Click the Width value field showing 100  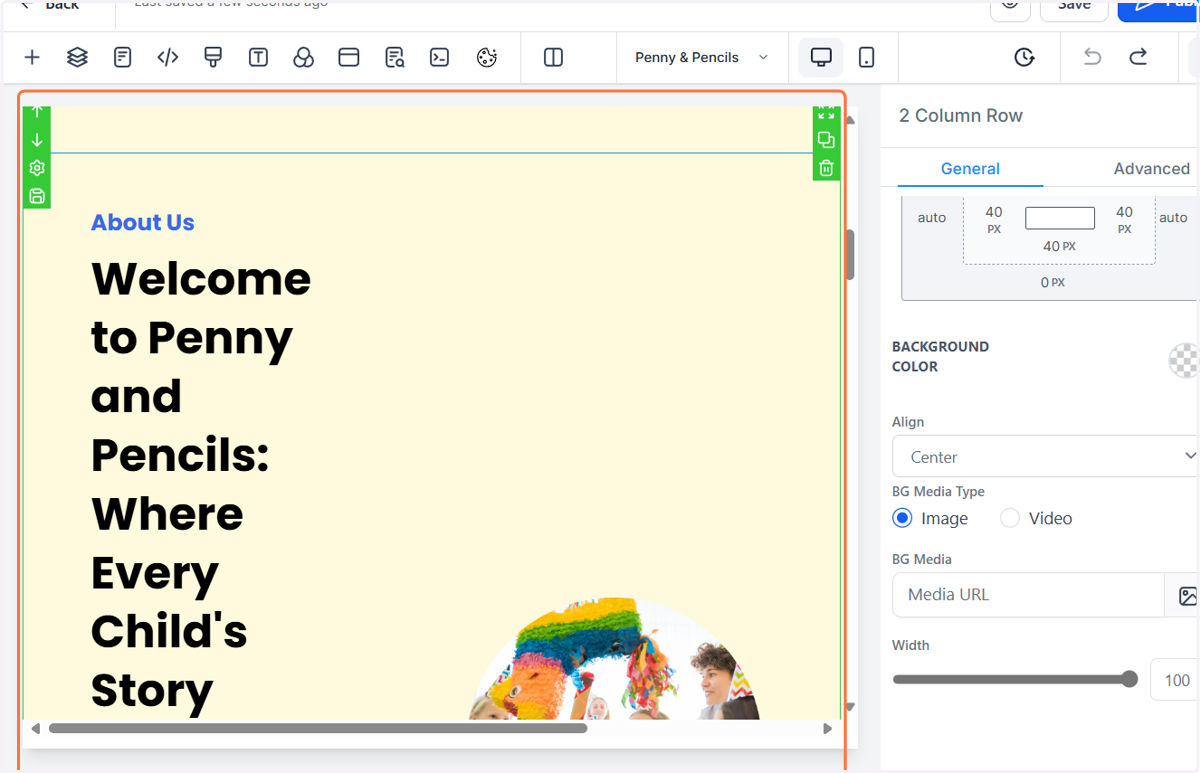click(1176, 680)
